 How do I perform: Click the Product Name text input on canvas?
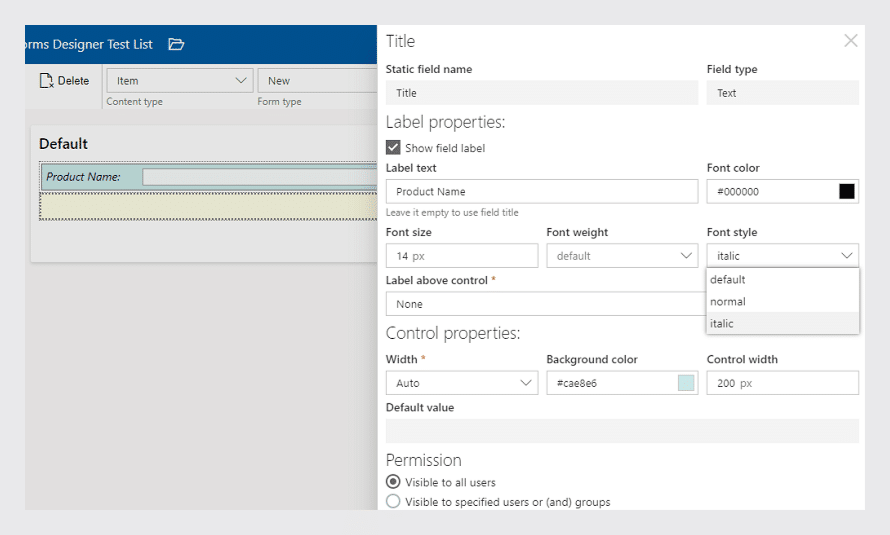(x=259, y=177)
